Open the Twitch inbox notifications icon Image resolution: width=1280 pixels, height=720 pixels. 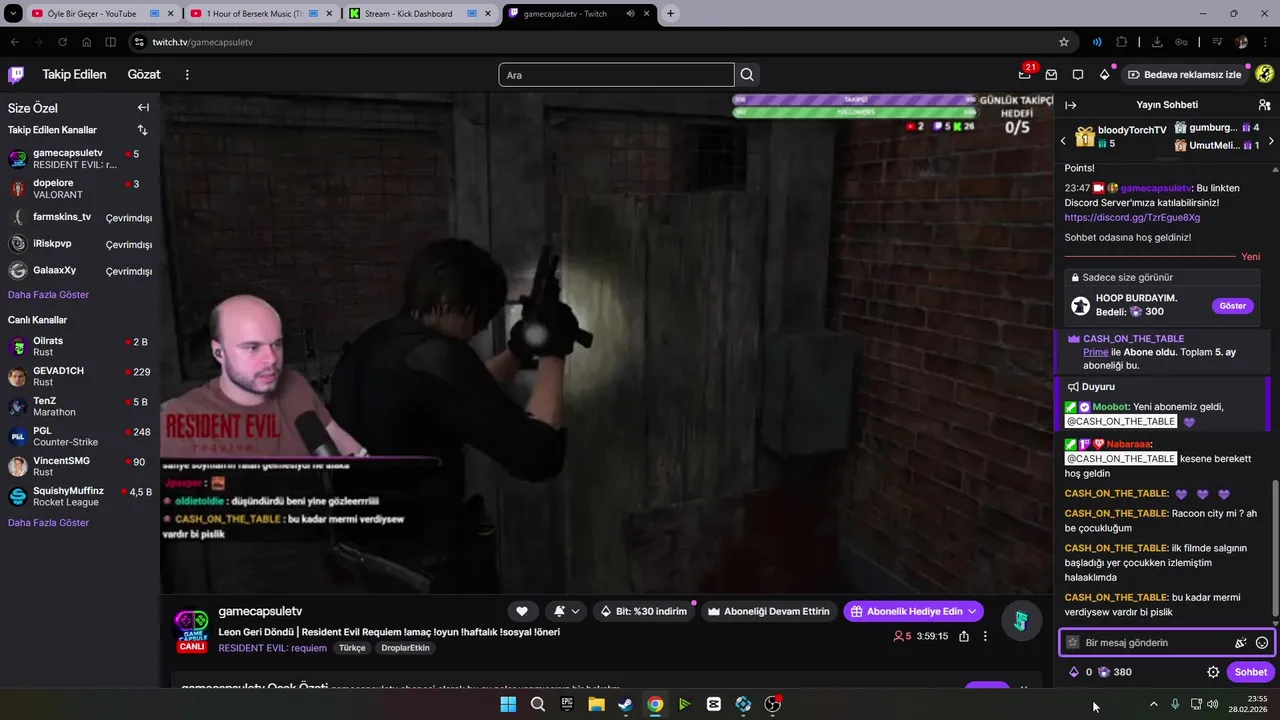click(1051, 74)
